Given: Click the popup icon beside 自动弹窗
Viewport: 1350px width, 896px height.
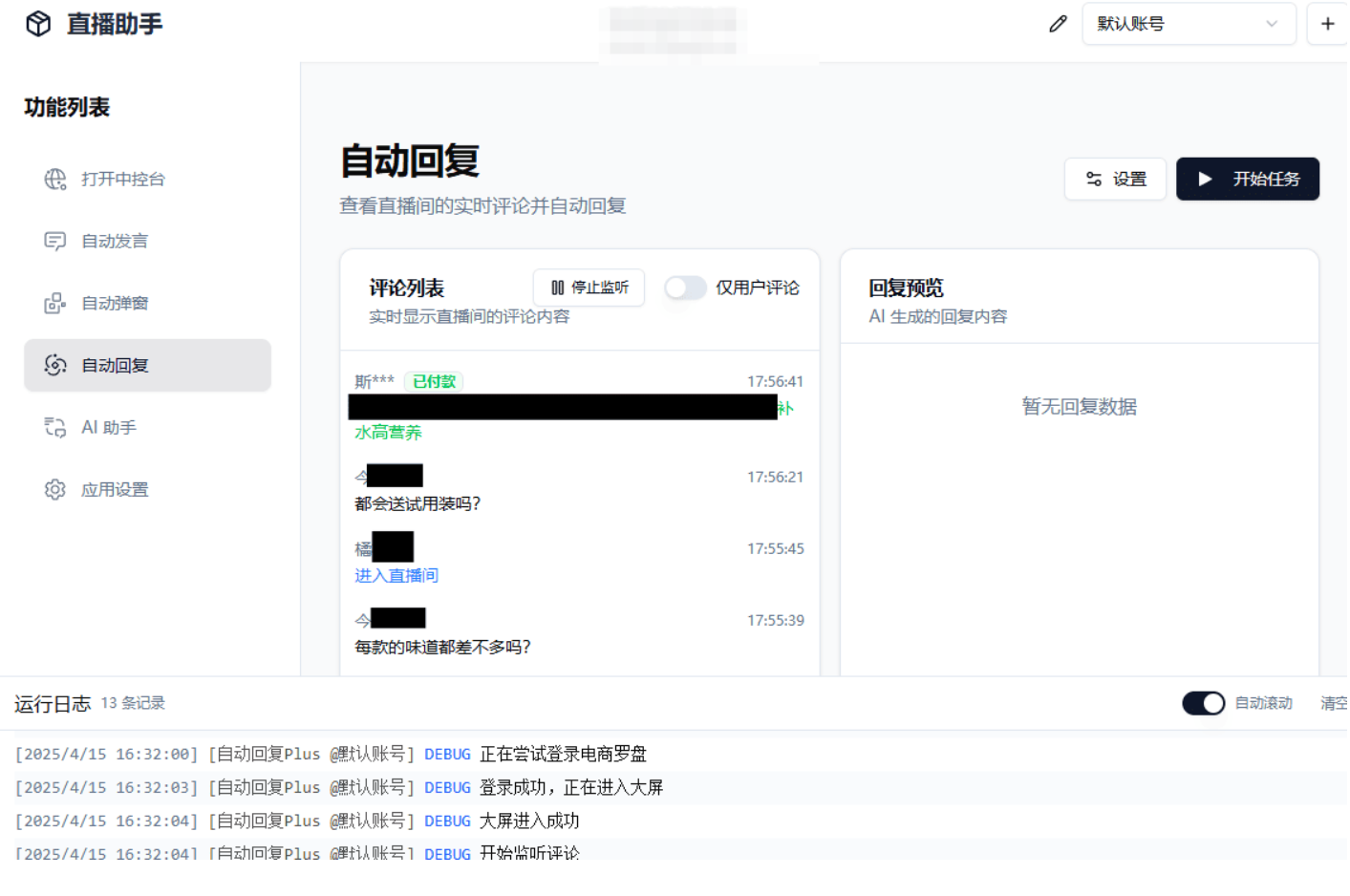Looking at the screenshot, I should pyautogui.click(x=55, y=304).
